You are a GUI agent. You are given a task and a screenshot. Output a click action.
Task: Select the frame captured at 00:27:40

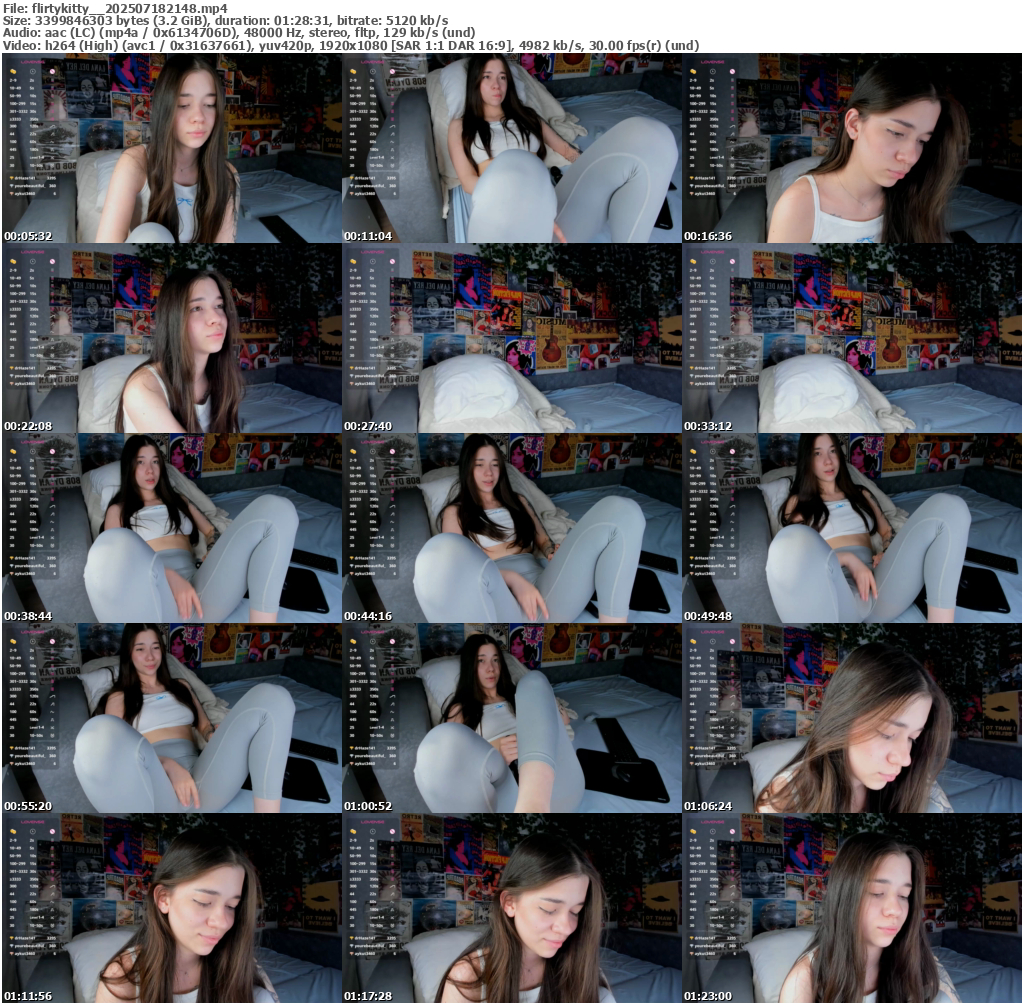512,338
